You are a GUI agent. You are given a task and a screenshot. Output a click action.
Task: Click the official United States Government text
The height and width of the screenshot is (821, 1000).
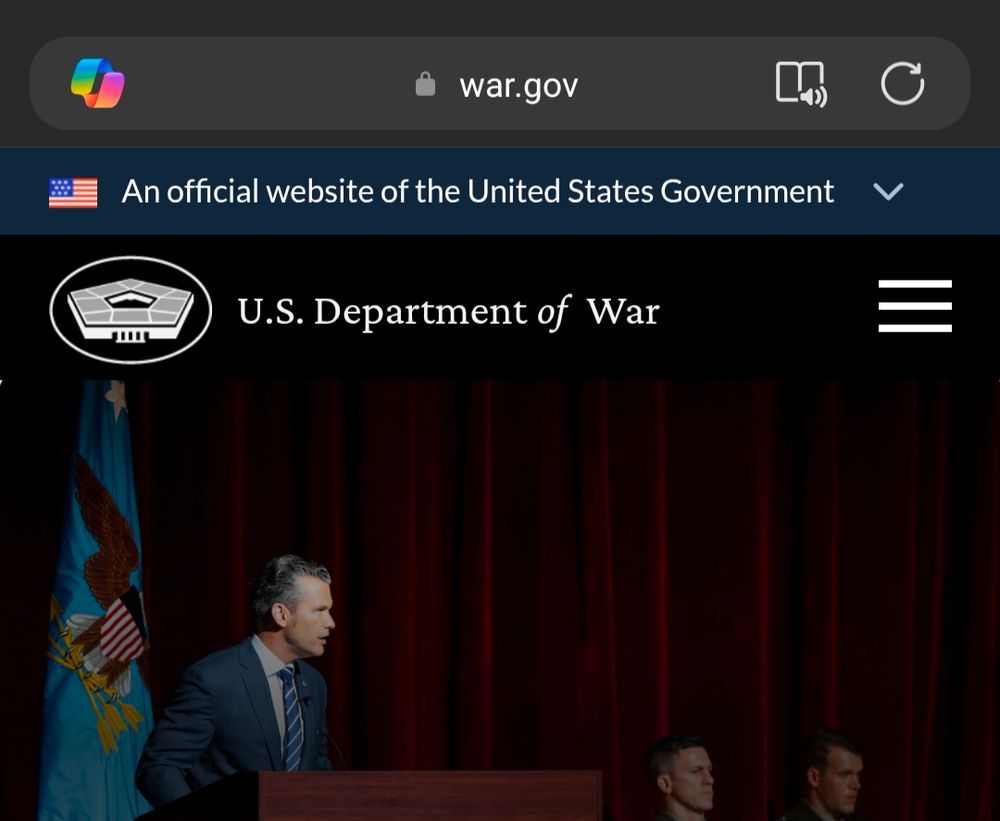coord(477,190)
